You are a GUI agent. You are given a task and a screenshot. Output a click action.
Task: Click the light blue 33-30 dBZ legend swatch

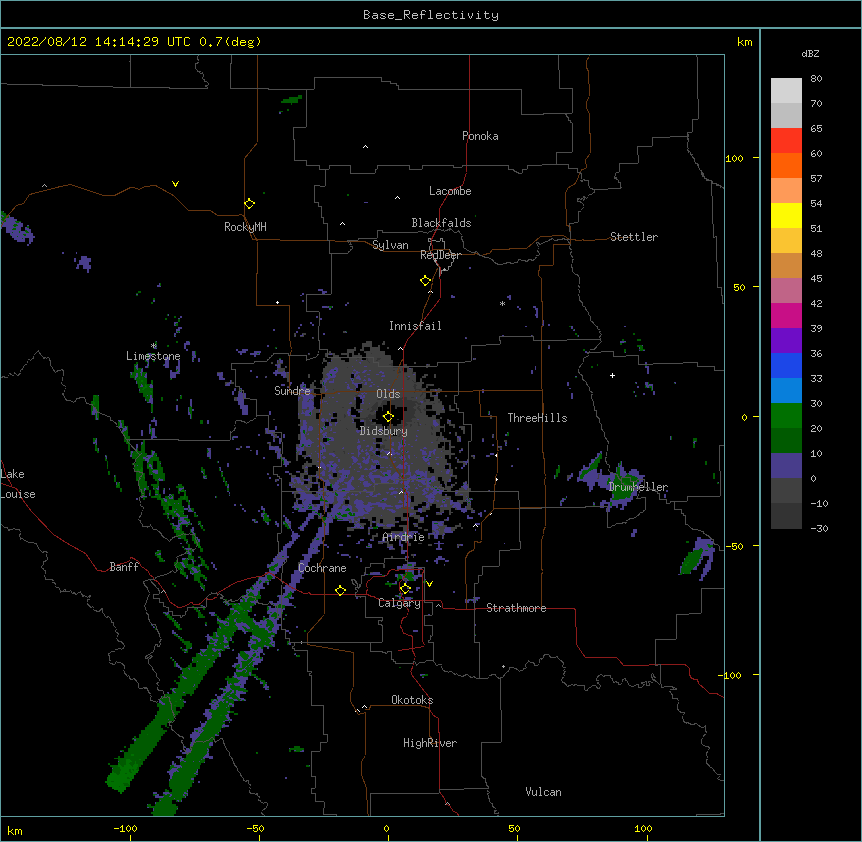coord(786,391)
